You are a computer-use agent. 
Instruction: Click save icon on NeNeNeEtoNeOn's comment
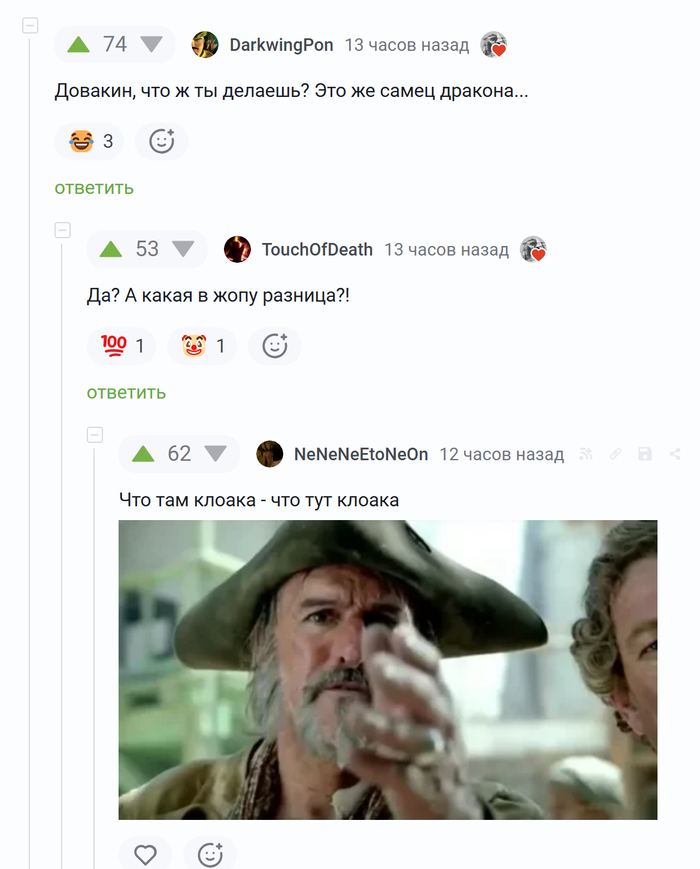point(645,454)
